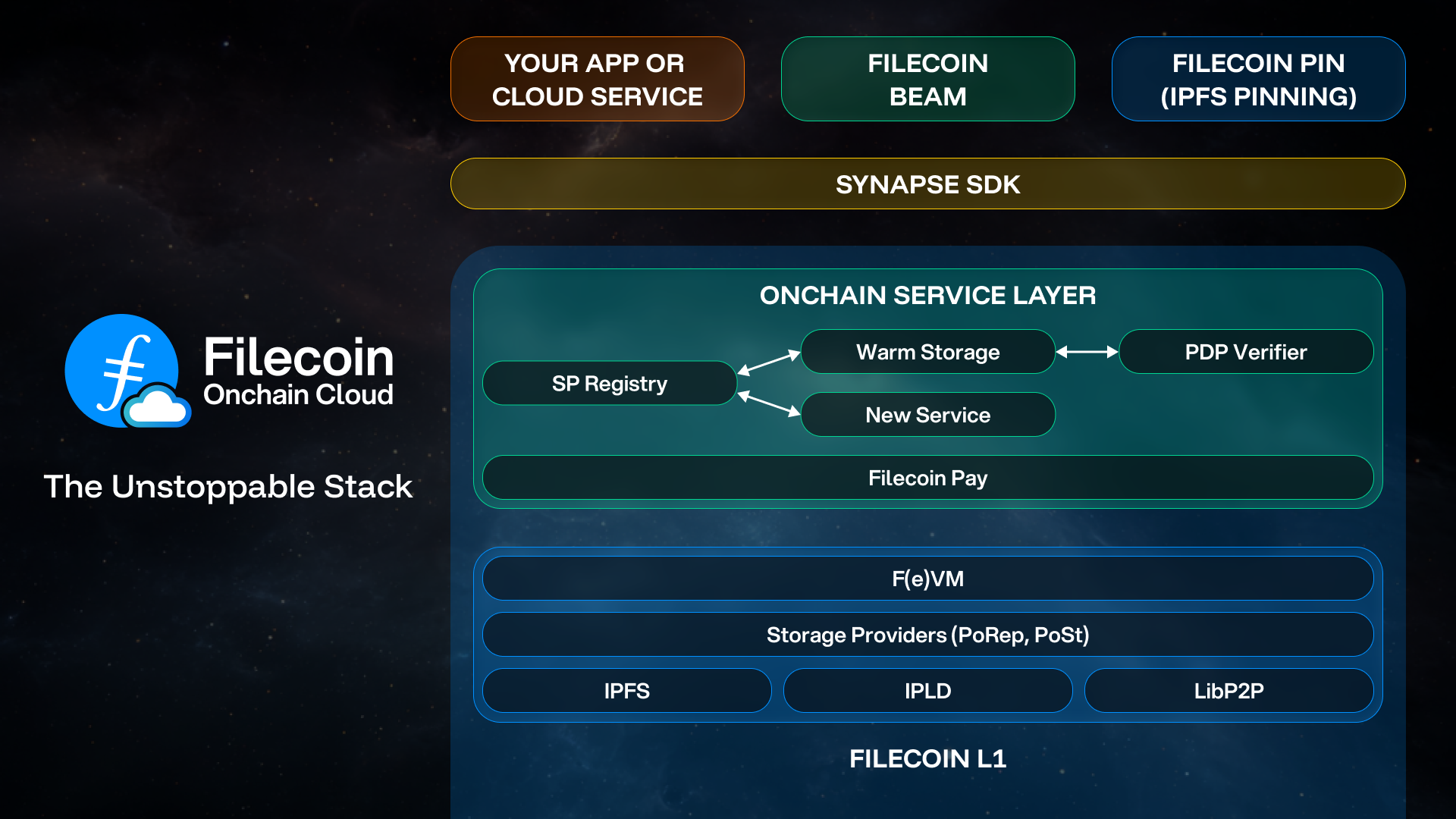Click the Filecoin L1 label

[927, 758]
